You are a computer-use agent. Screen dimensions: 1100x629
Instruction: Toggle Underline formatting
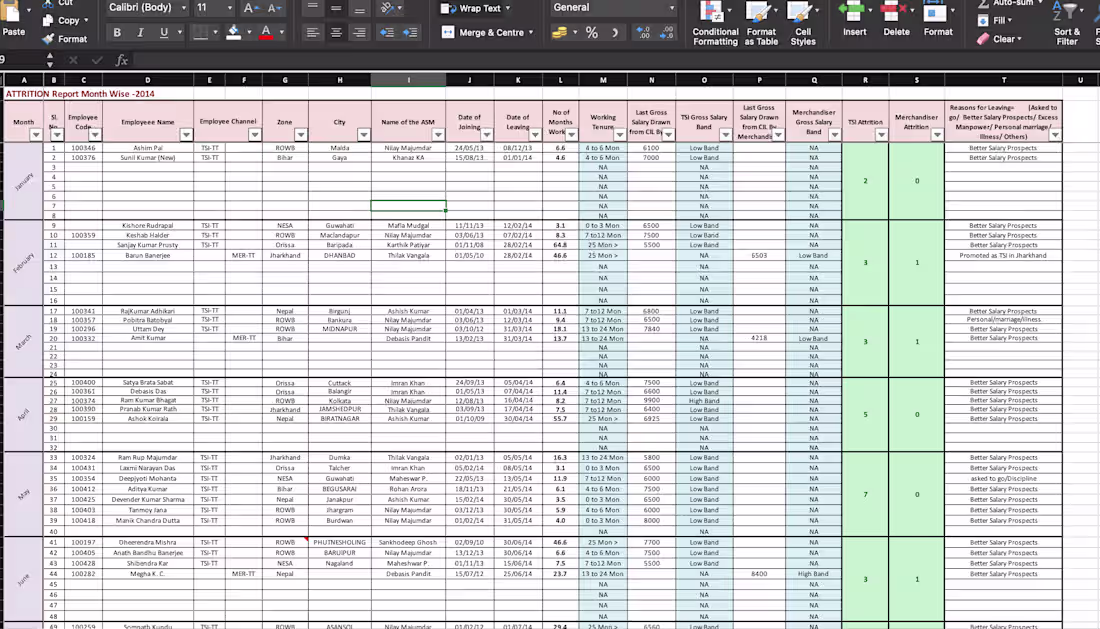coord(164,32)
